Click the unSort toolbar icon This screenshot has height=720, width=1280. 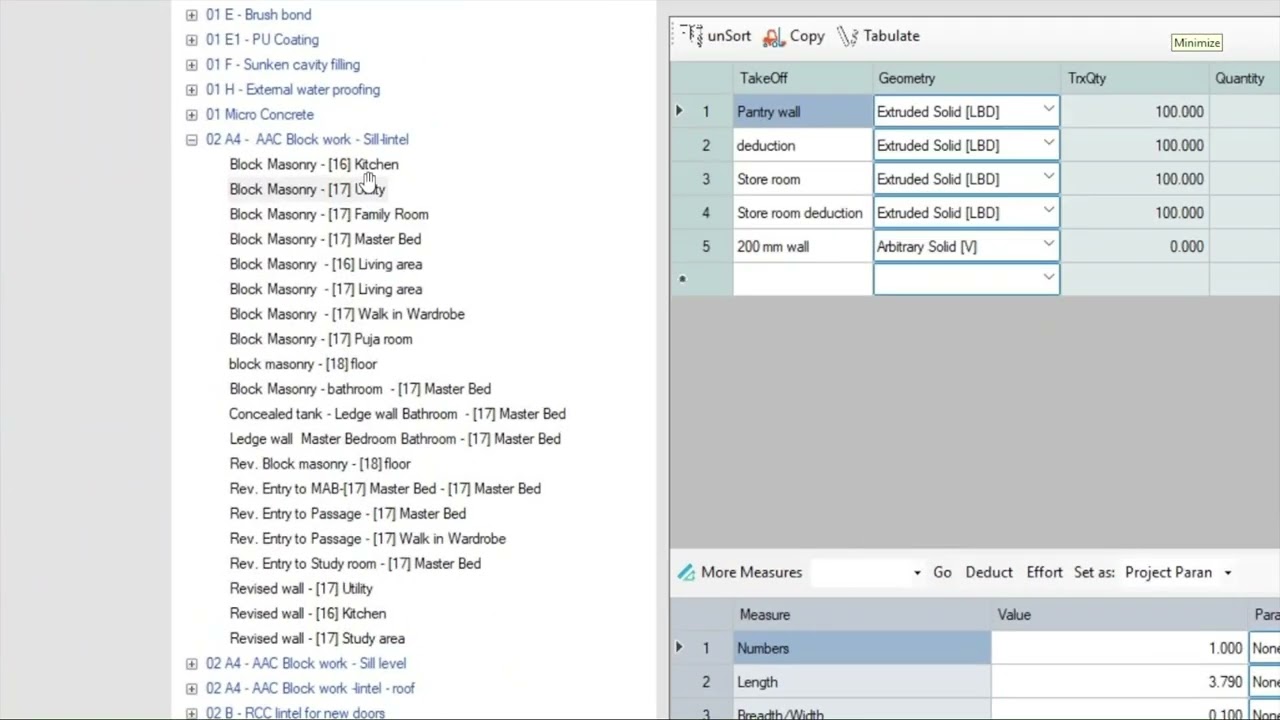coord(692,36)
